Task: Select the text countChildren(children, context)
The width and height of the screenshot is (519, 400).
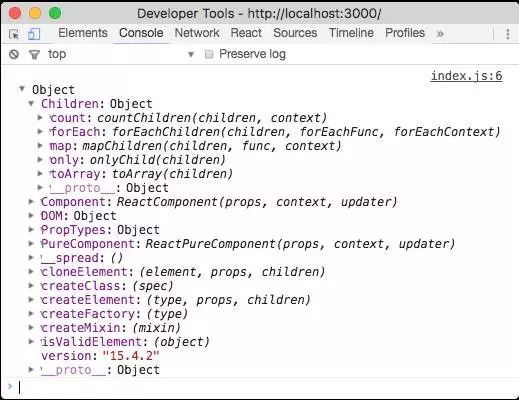Action: [212, 118]
